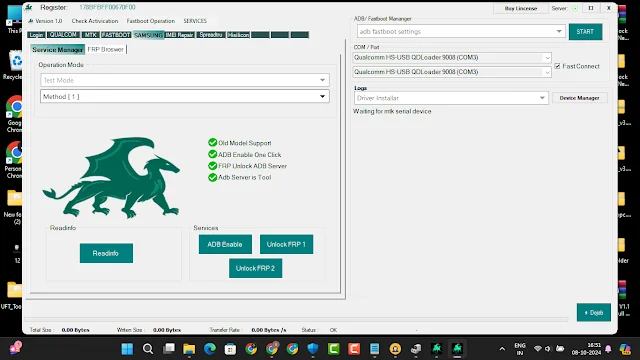
Task: Switch to the Spreadtru tab
Action: click(211, 35)
